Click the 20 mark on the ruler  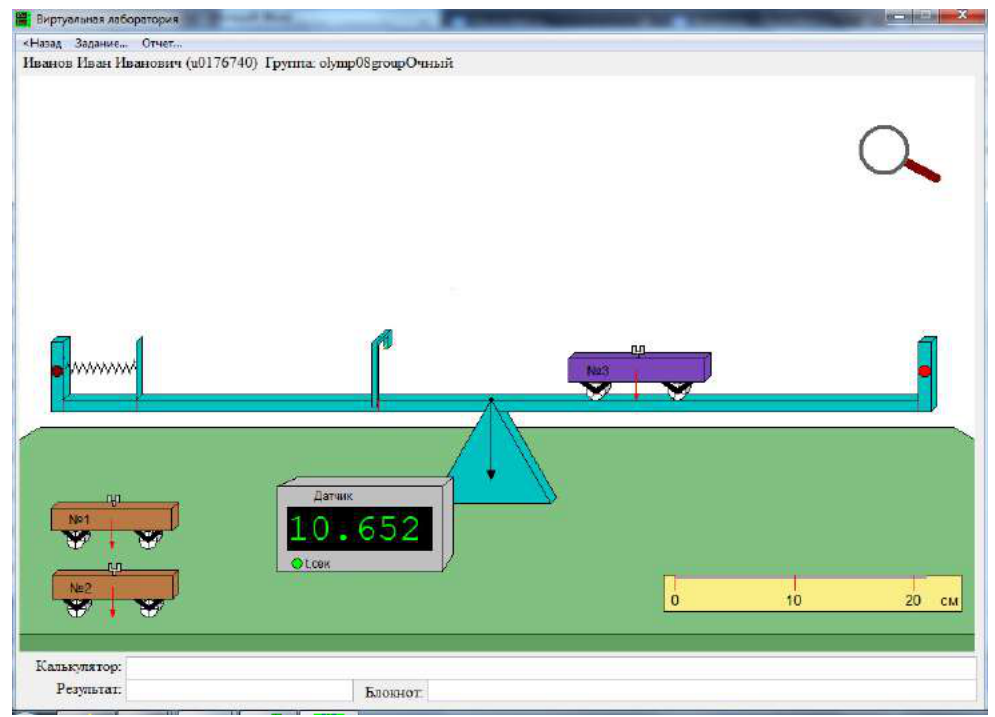pos(913,600)
